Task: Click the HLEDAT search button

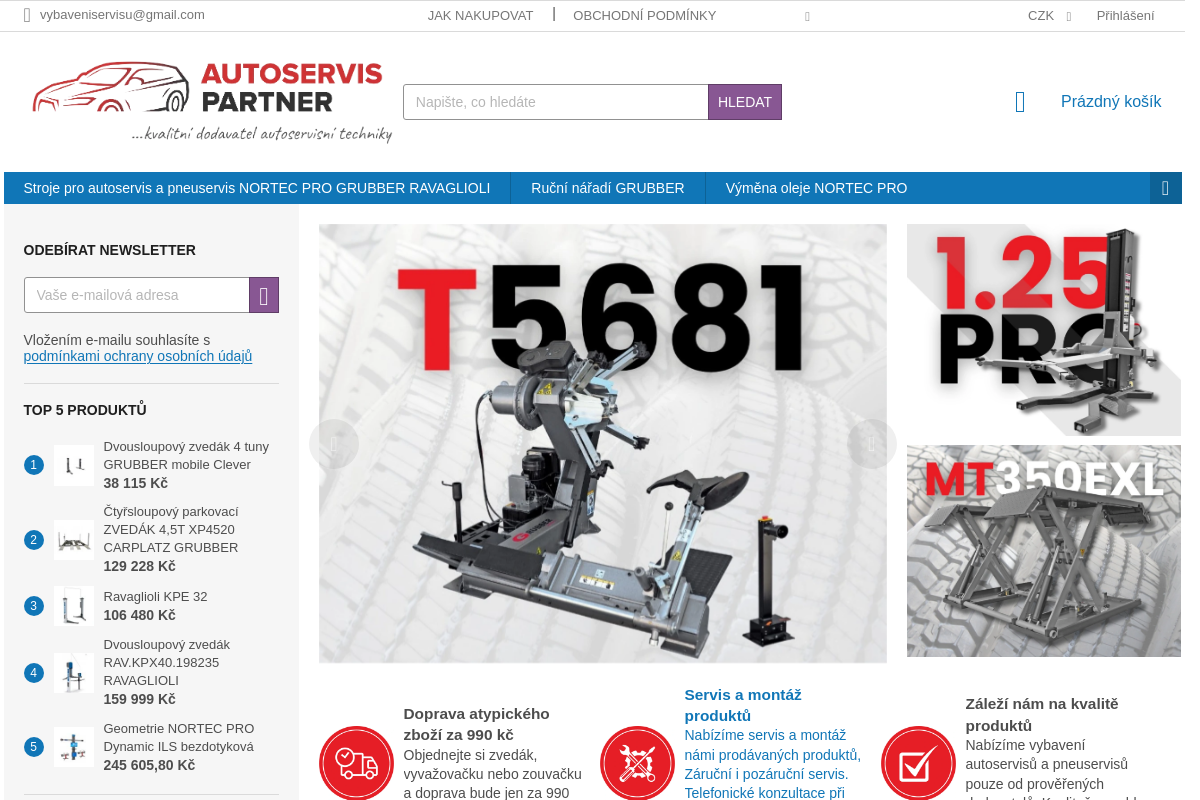Action: 744,101
